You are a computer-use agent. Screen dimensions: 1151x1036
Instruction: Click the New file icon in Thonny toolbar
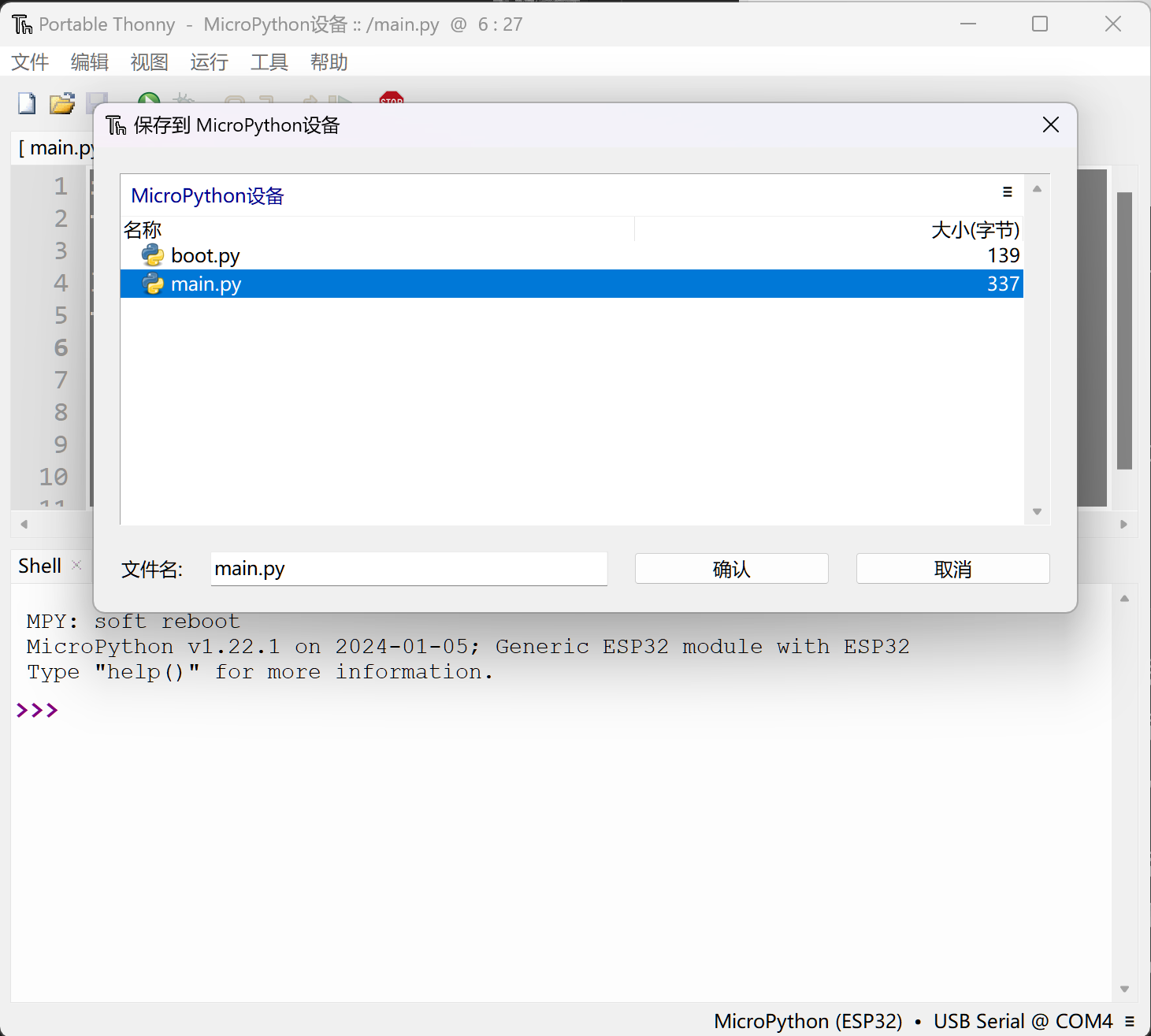(27, 103)
